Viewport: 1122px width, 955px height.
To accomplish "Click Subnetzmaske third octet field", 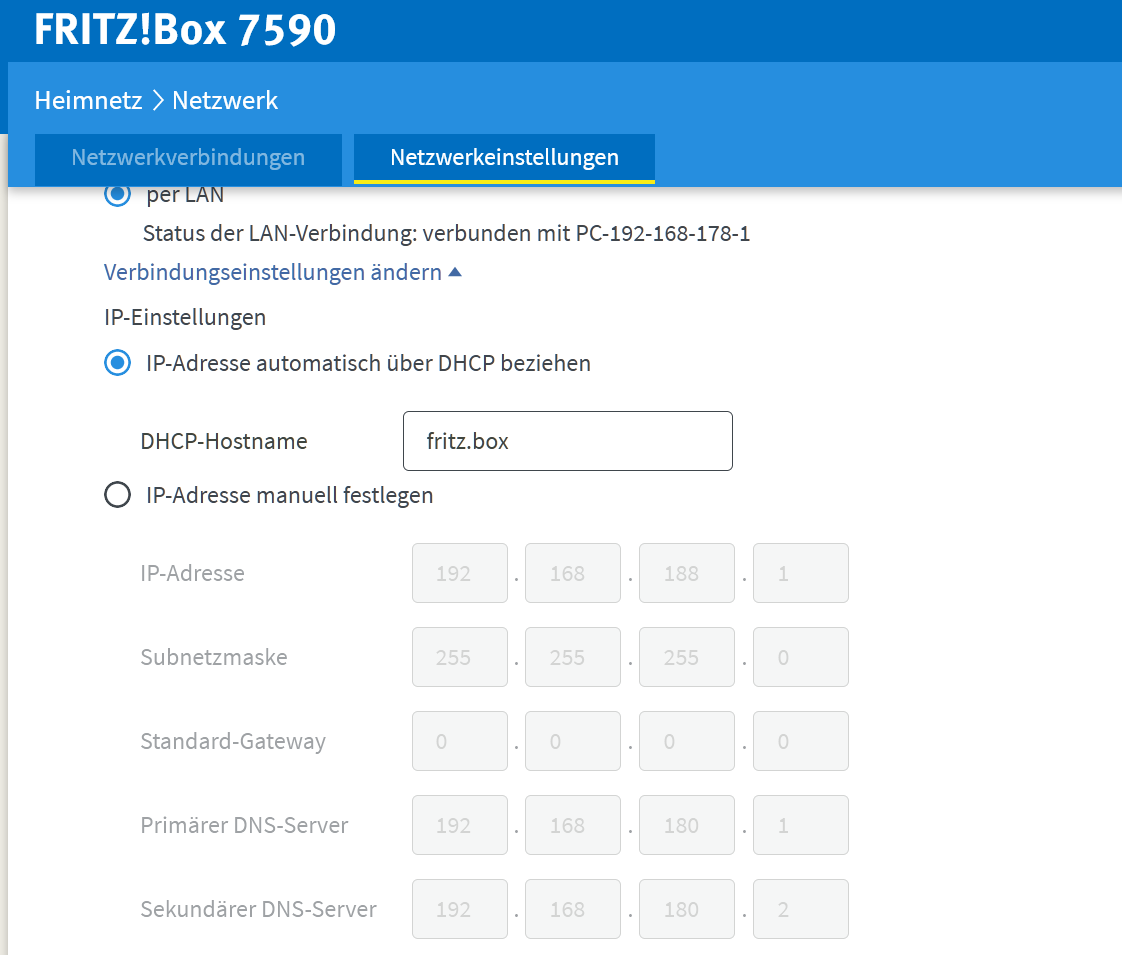I will tap(687, 657).
